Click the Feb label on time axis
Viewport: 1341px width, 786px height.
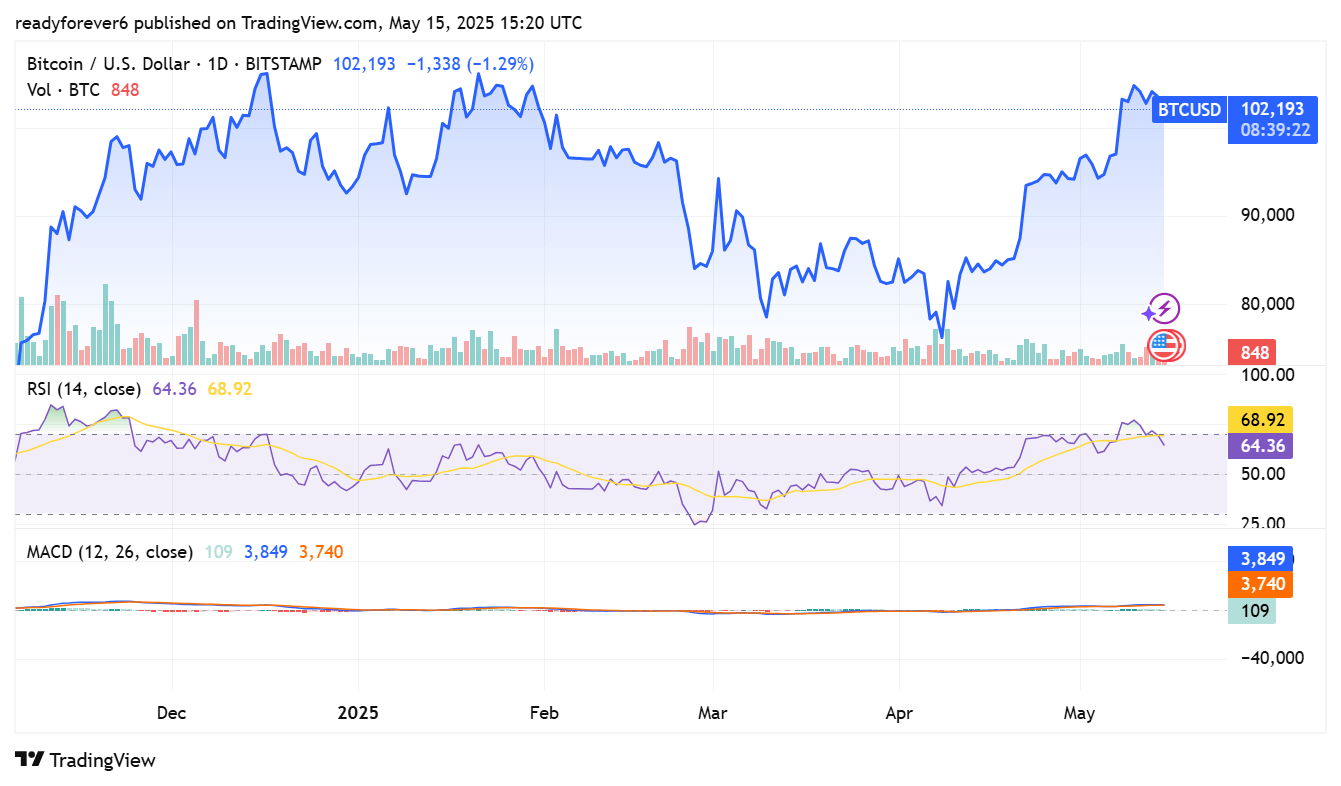point(544,713)
